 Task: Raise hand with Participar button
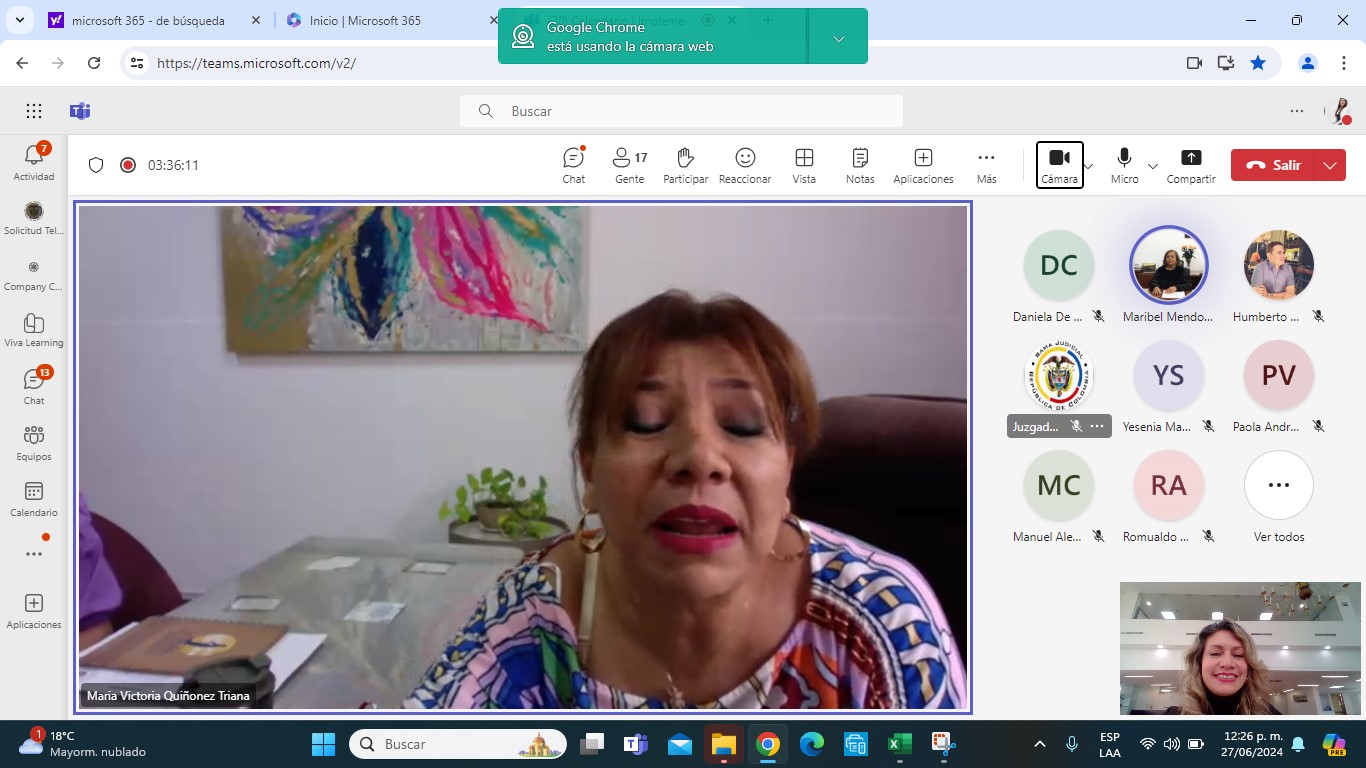(685, 165)
